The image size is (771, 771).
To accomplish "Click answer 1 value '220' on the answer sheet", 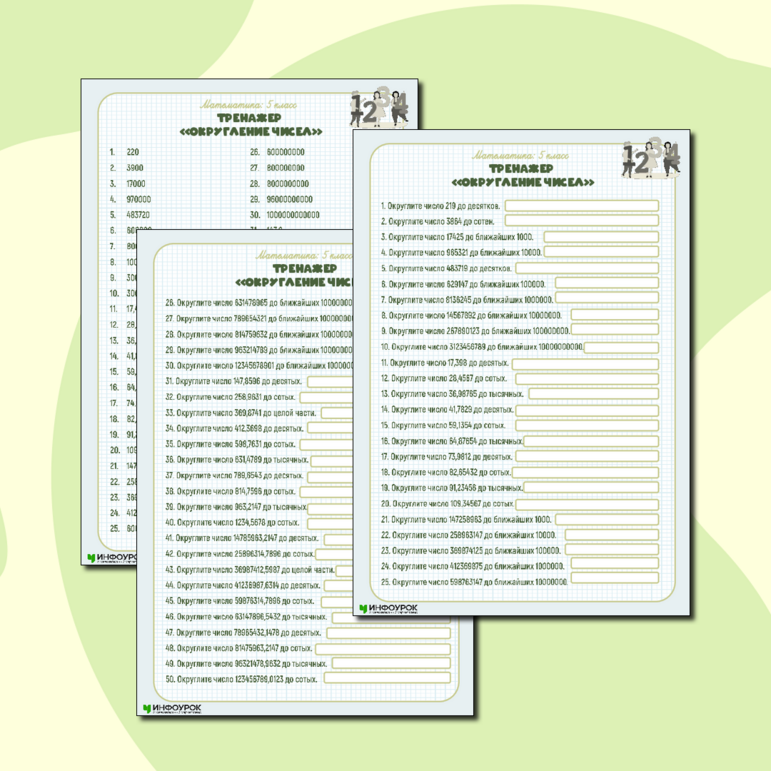I will (132, 152).
